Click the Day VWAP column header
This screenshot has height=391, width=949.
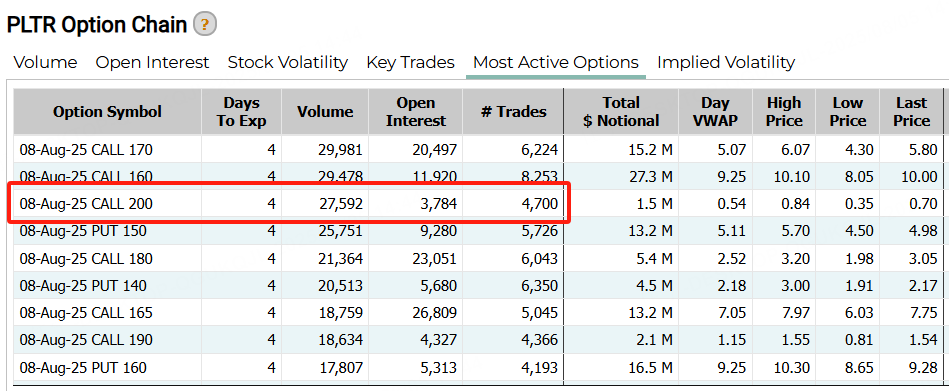pyautogui.click(x=715, y=111)
